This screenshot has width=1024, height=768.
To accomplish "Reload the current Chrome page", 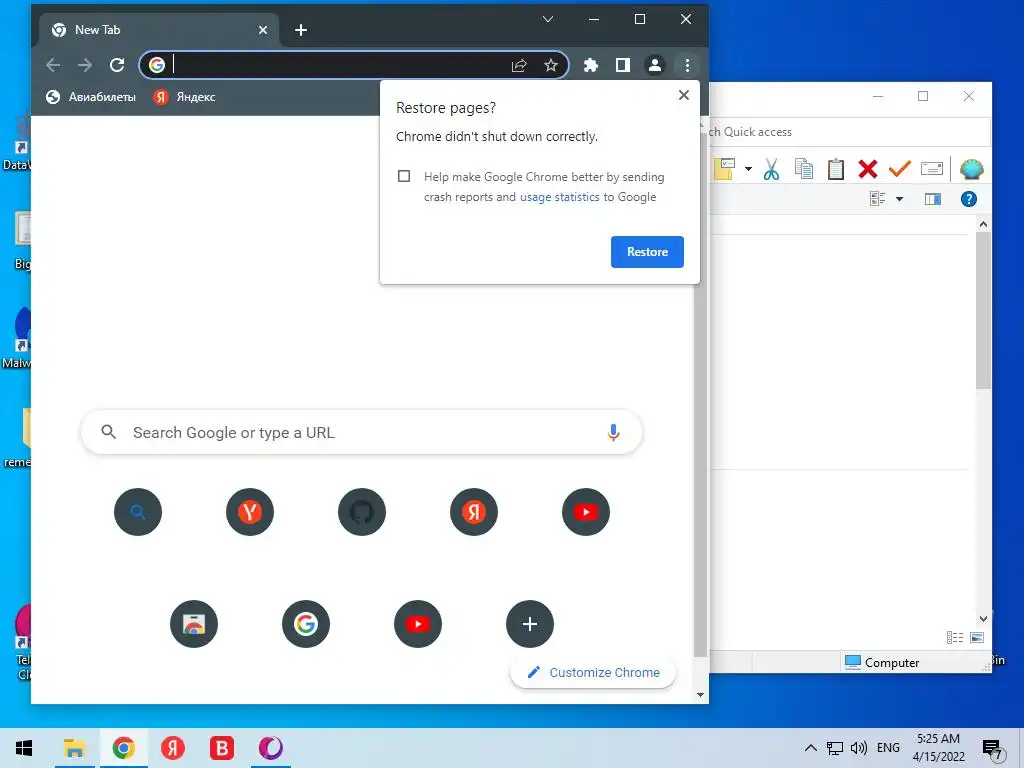I will point(117,65).
